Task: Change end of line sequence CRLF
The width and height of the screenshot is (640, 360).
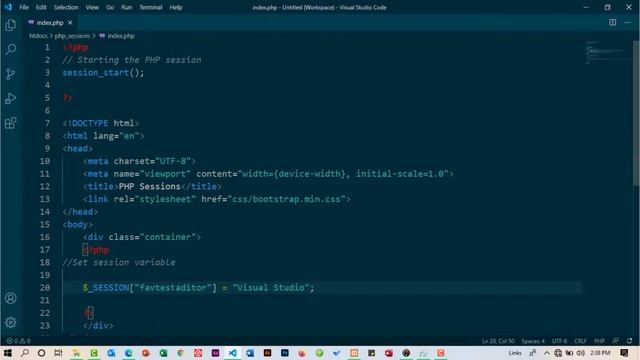Action: point(580,341)
